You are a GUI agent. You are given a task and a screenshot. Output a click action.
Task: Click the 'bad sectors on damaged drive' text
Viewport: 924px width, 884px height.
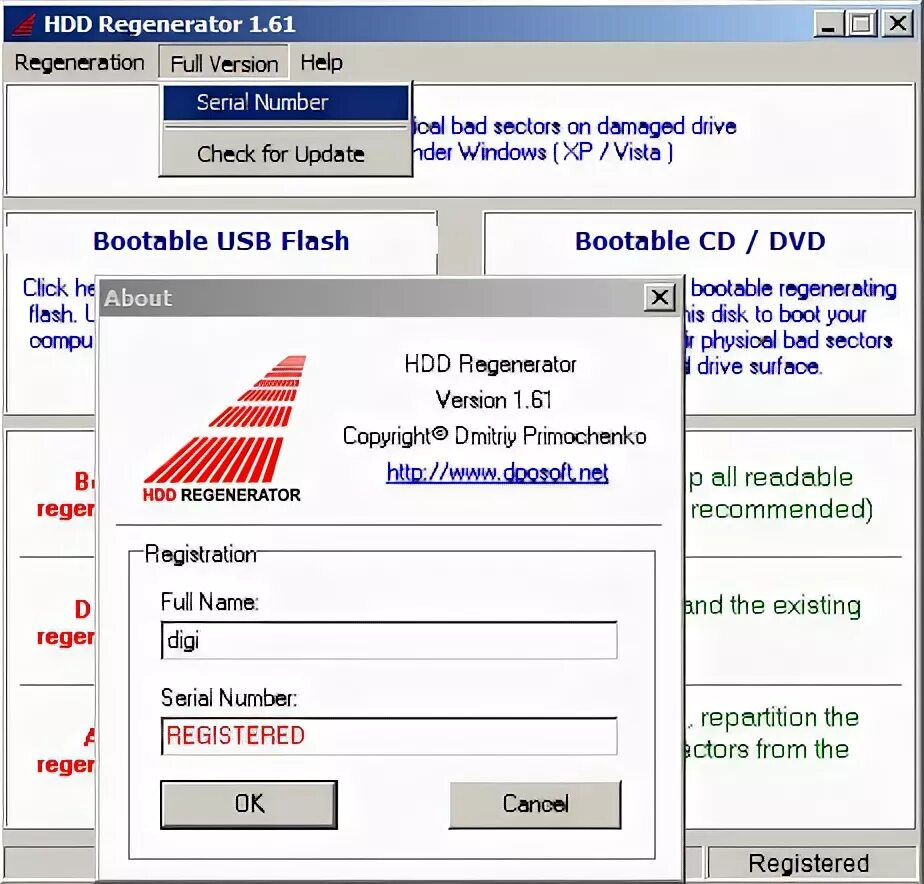pos(593,126)
